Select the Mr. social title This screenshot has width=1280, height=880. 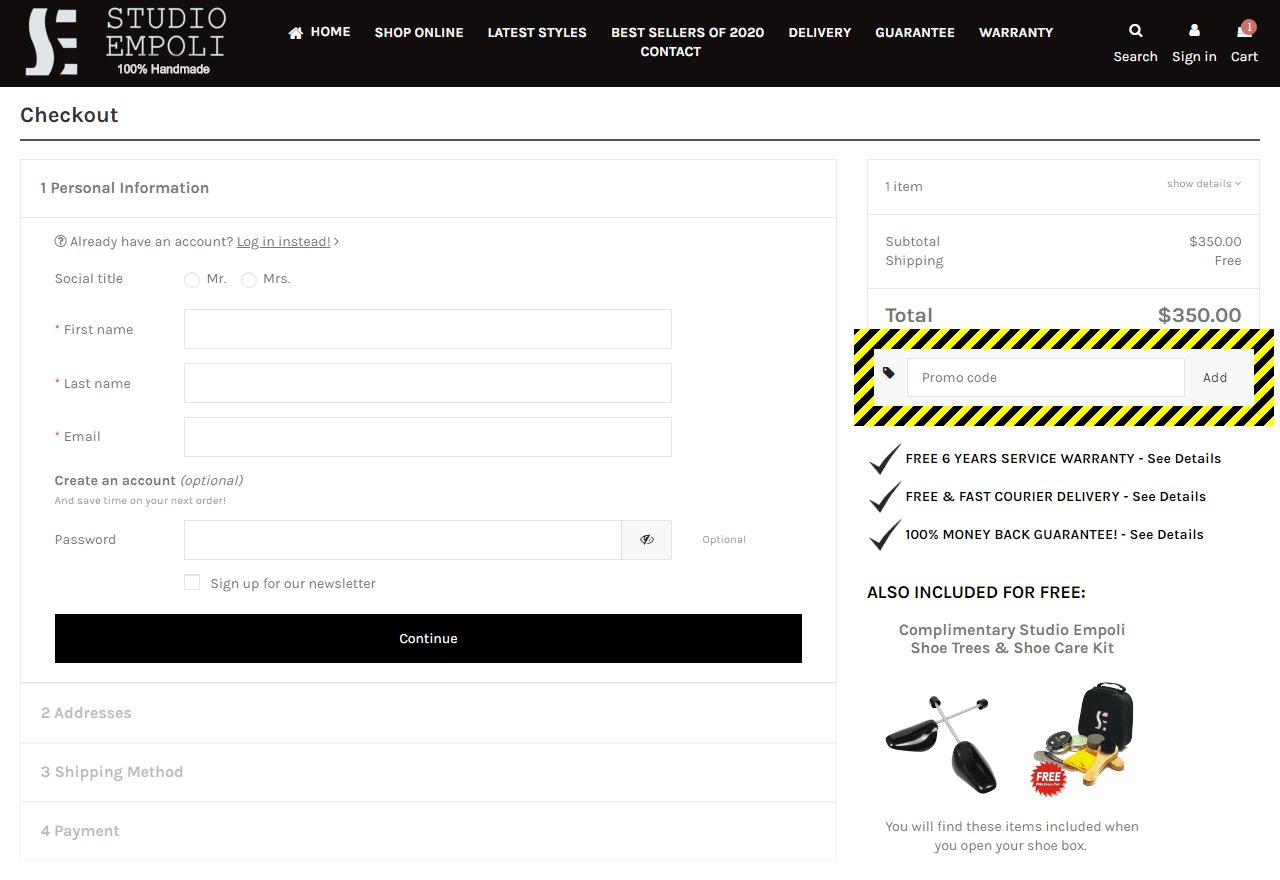pyautogui.click(x=191, y=280)
